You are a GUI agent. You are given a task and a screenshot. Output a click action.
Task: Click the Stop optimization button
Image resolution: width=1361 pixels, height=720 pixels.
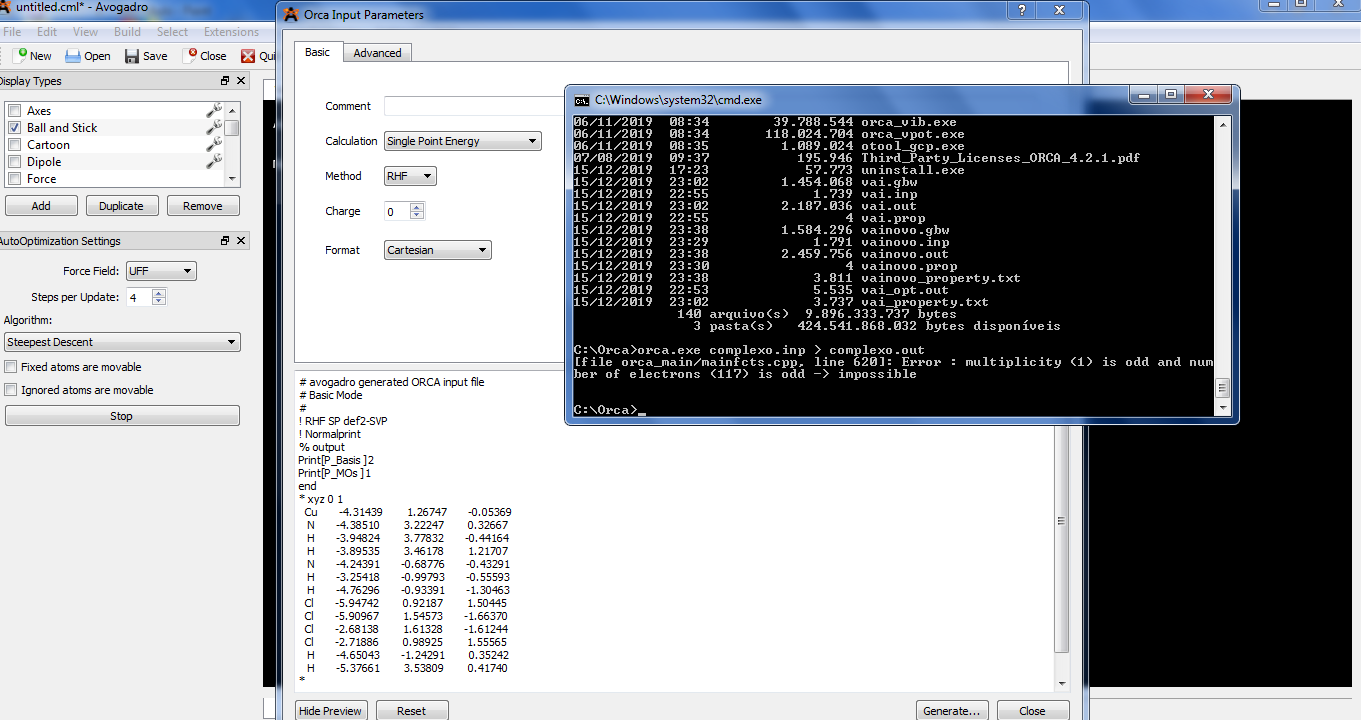click(x=122, y=416)
